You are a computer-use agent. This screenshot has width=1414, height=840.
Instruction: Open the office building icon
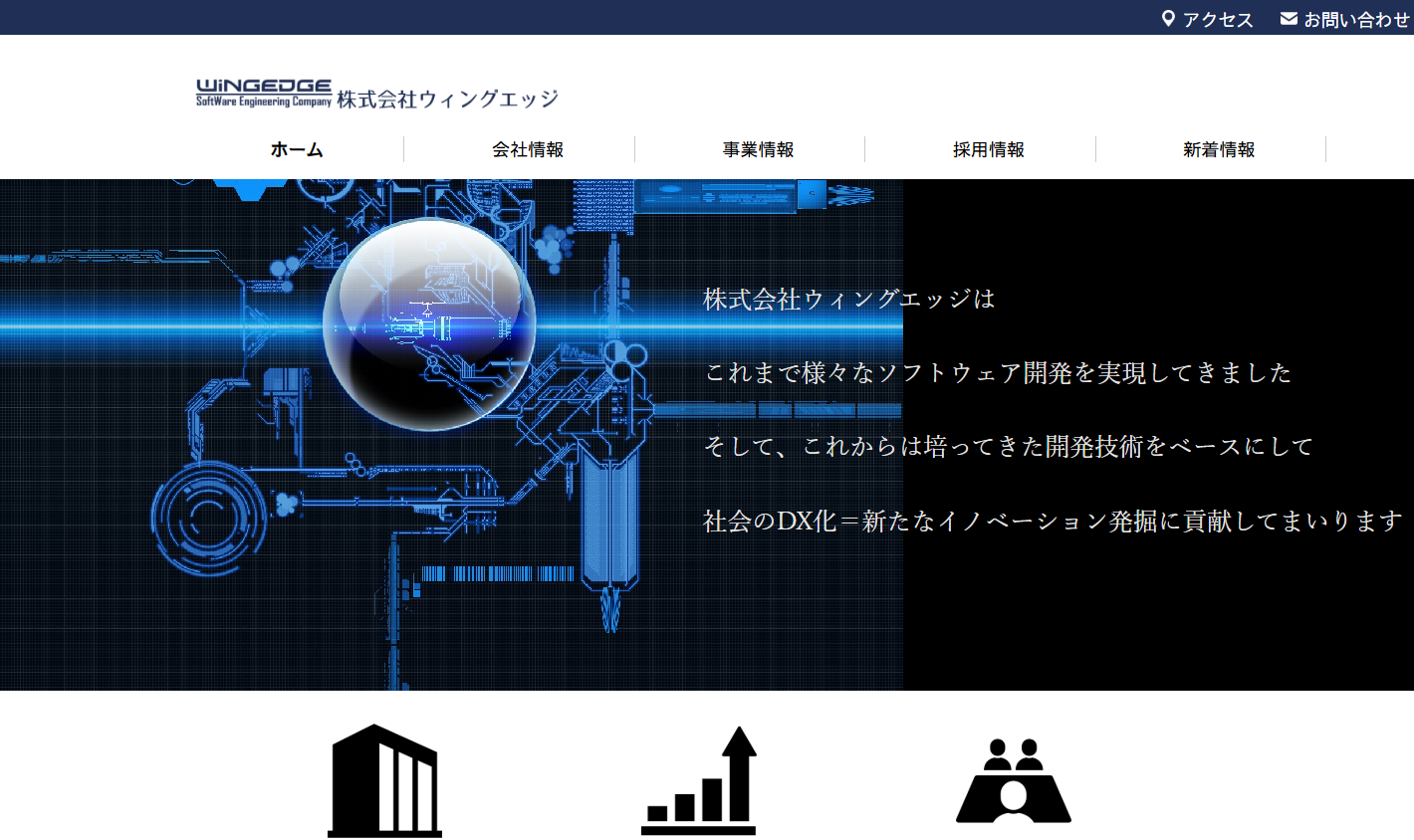384,780
